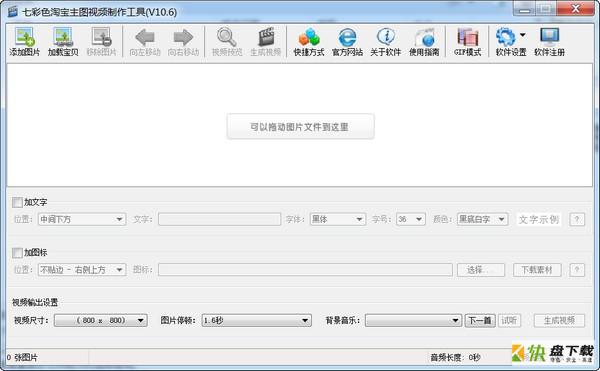This screenshot has width=600, height=371.
Task: Click the 文字示例 text sample button
Action: 539,219
